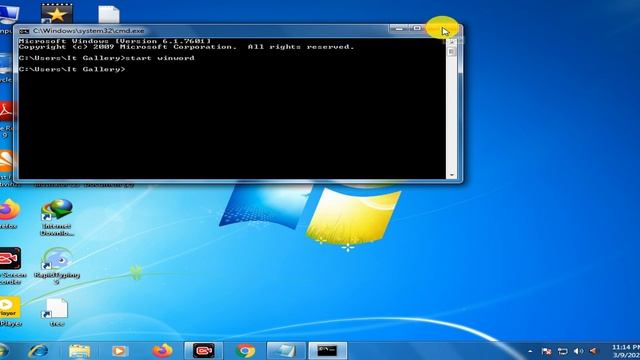This screenshot has height=360, width=640.
Task: Select the gold star desktop shortcut
Action: pos(57,14)
